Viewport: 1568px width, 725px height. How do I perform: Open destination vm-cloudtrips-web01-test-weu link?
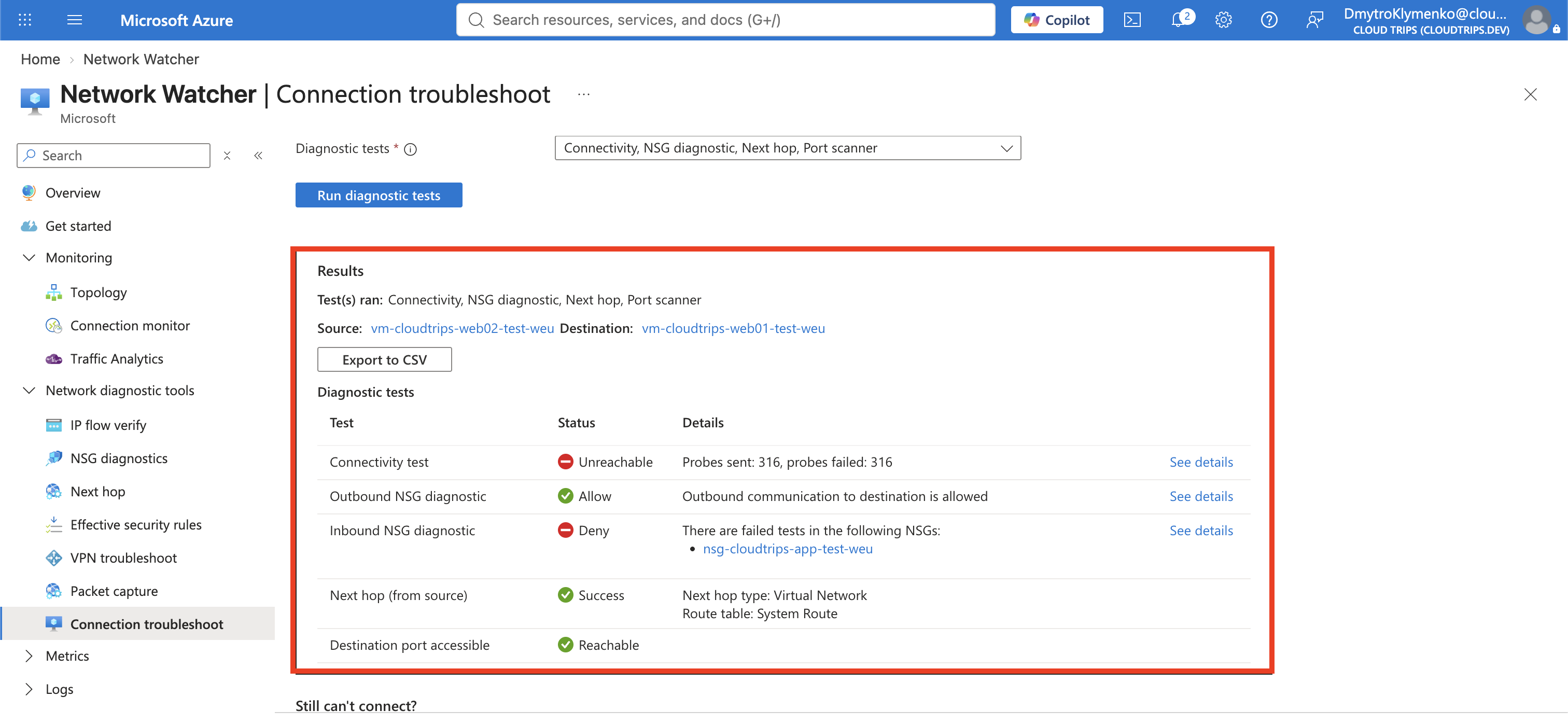coord(734,328)
